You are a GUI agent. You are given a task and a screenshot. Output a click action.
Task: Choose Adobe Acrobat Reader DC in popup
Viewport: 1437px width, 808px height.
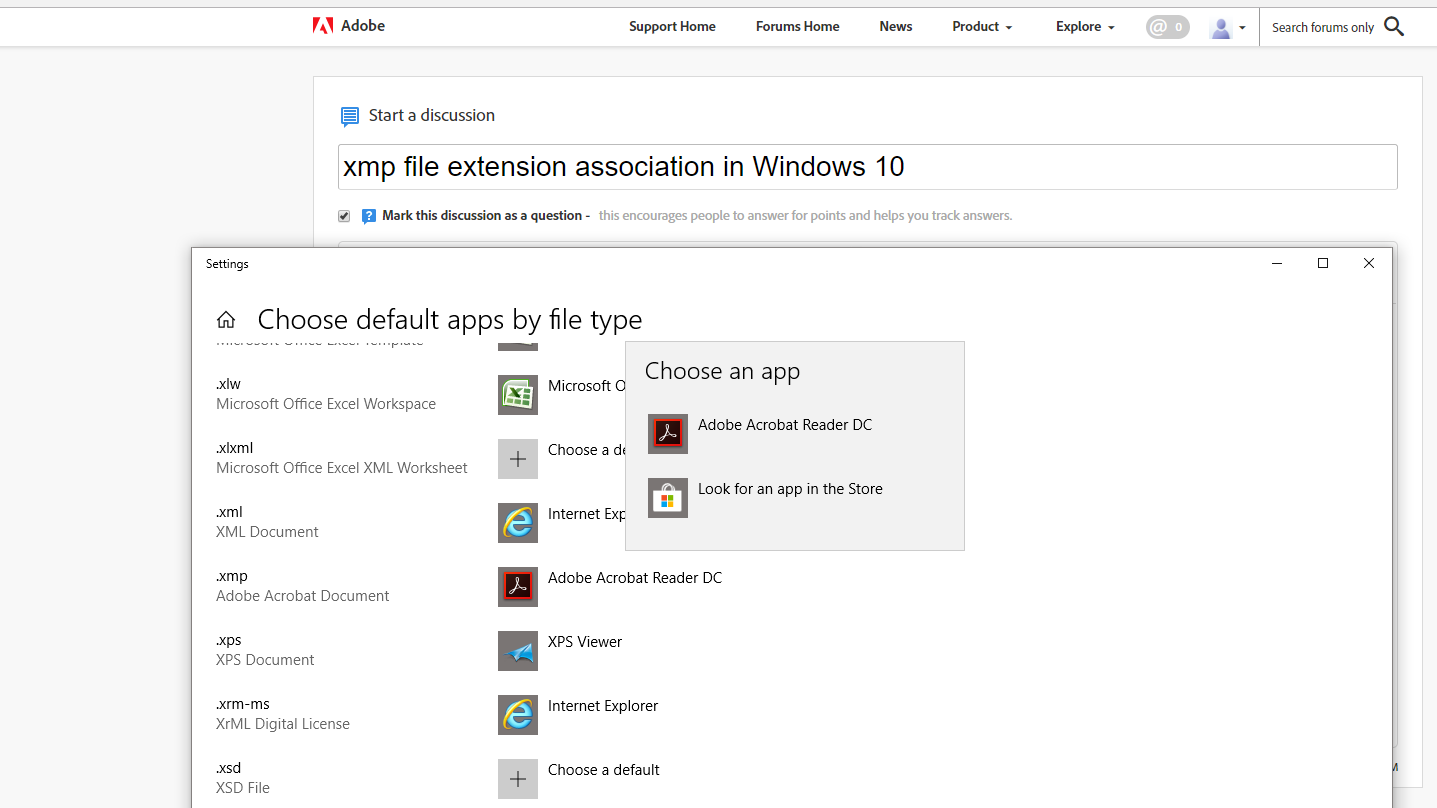coord(794,434)
